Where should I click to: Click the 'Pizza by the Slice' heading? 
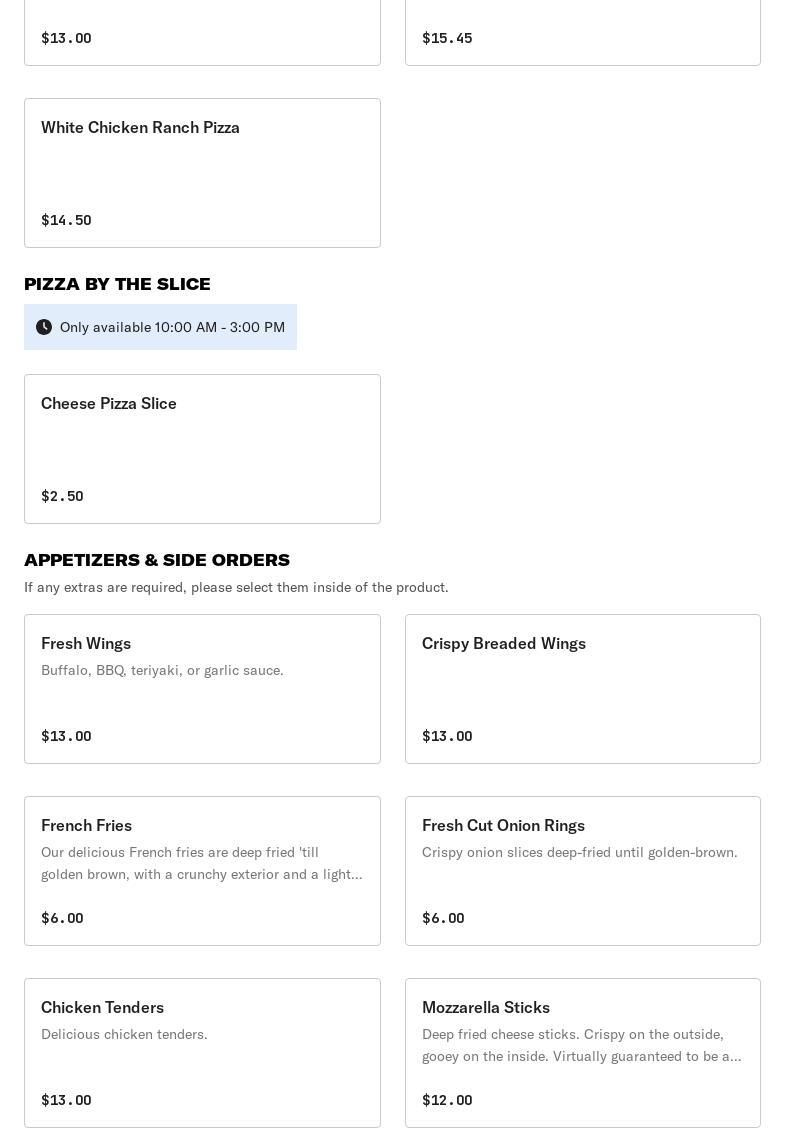pos(117,284)
